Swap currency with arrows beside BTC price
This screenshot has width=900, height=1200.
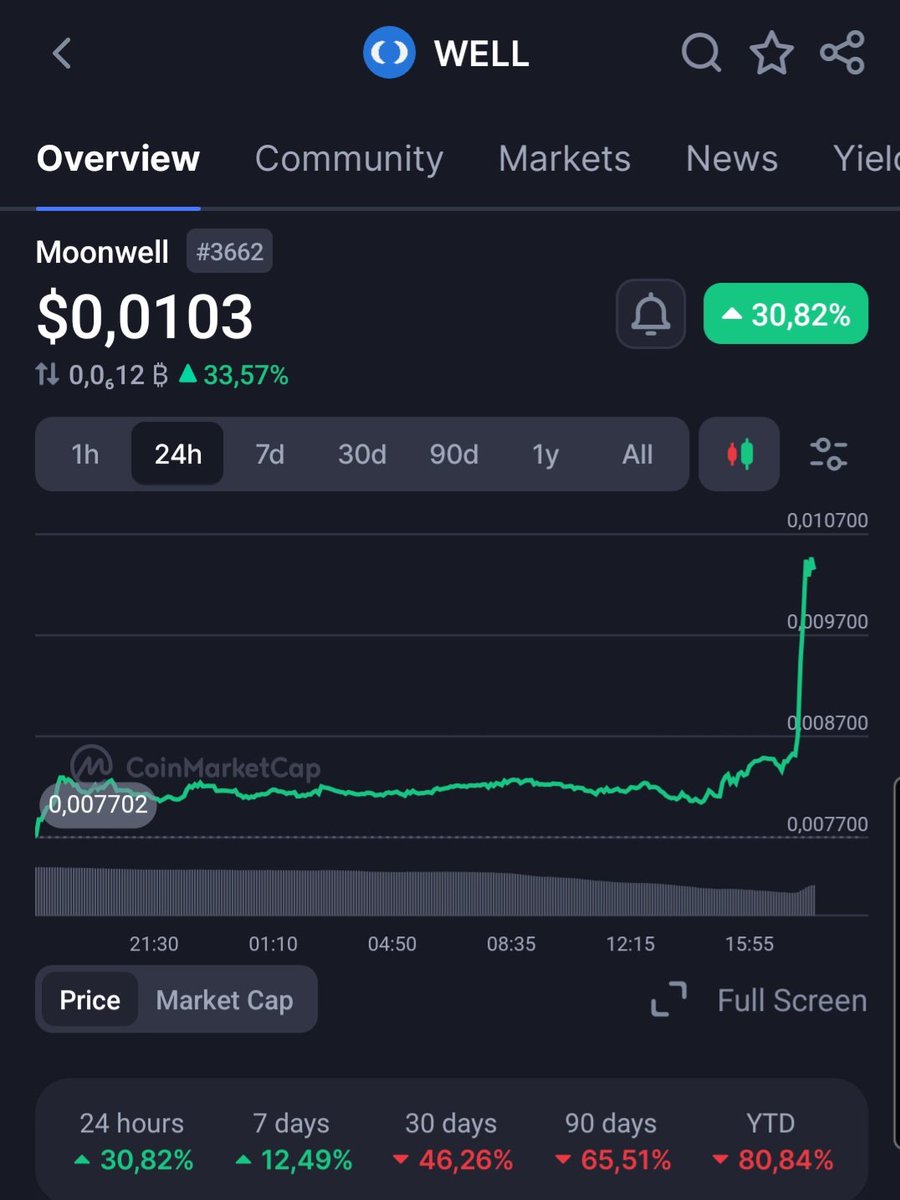[x=47, y=375]
